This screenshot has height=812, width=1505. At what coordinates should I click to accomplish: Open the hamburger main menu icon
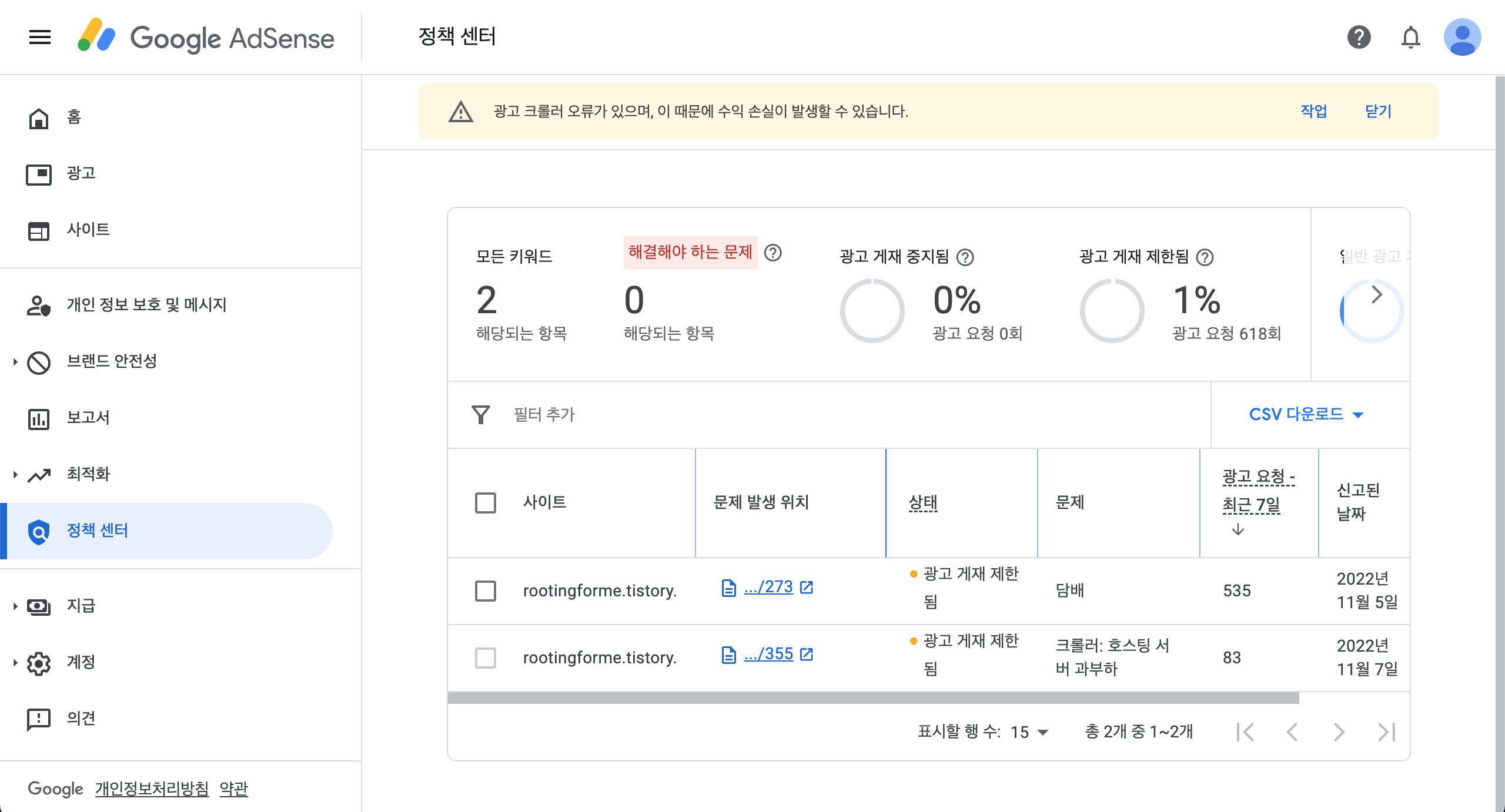click(39, 38)
